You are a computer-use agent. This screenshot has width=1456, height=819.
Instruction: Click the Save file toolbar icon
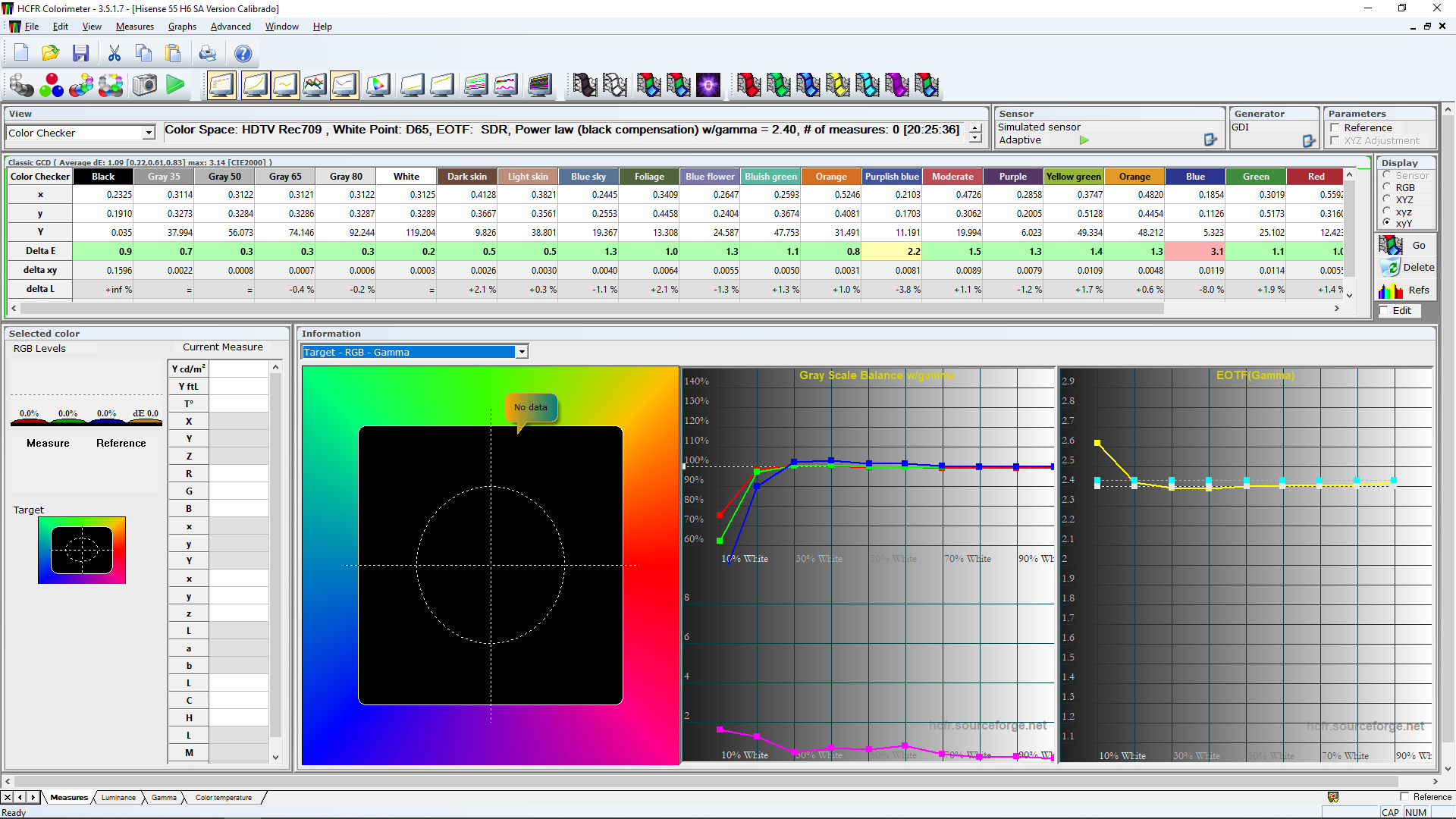pyautogui.click(x=80, y=53)
